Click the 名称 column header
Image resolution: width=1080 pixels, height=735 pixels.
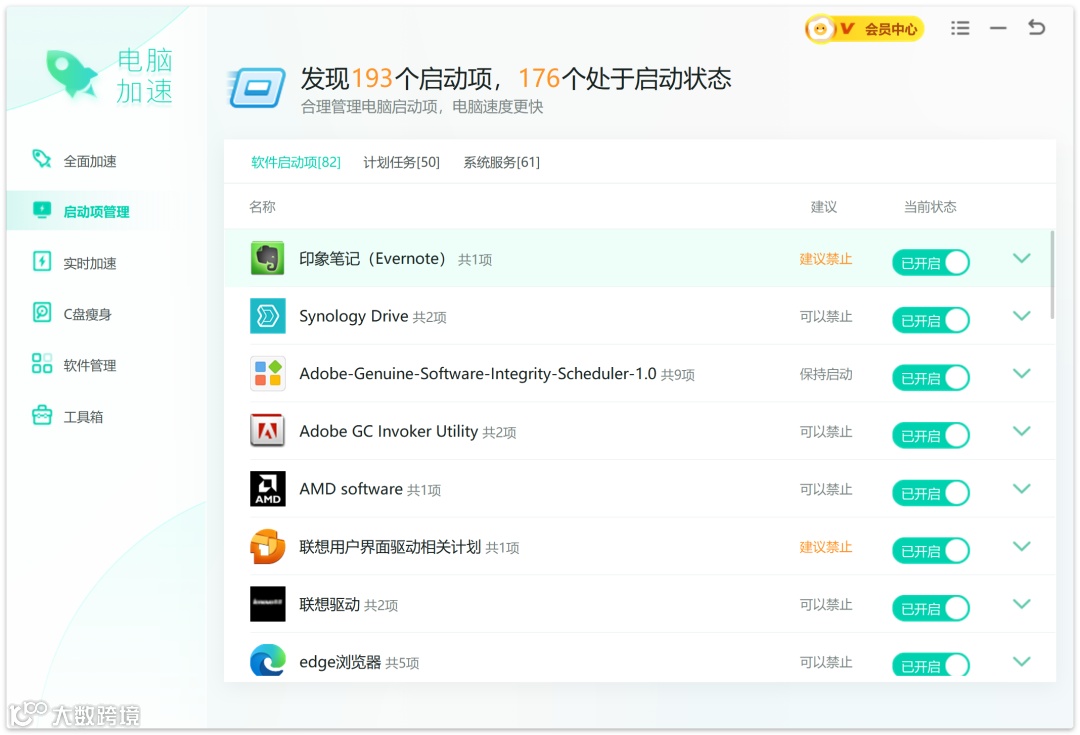262,207
